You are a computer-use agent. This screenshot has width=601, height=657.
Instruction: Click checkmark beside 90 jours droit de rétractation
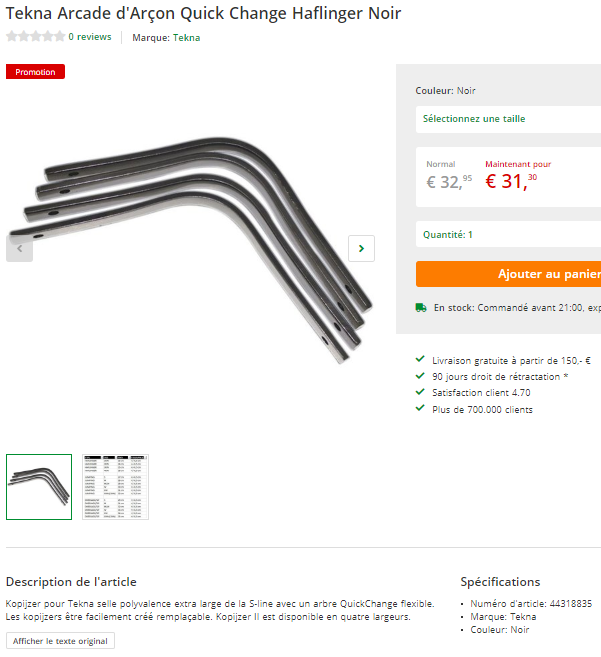pos(420,375)
